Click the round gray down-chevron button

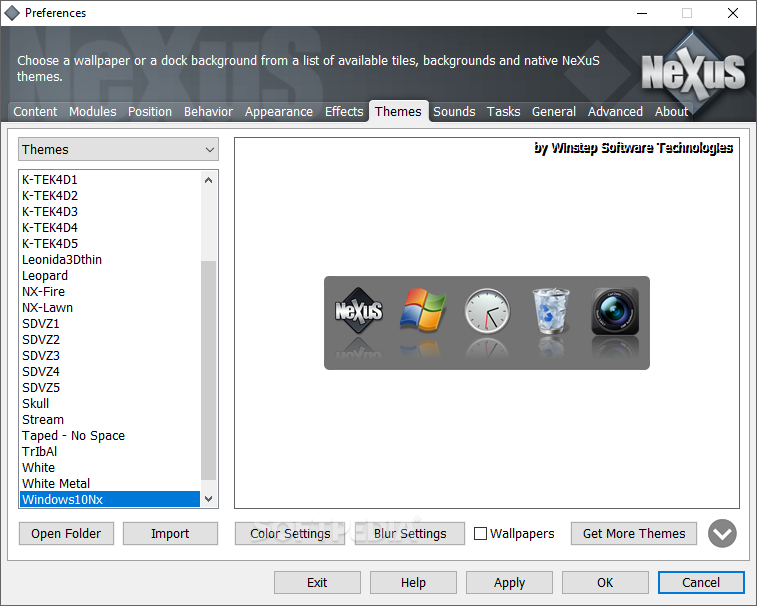pyautogui.click(x=722, y=534)
